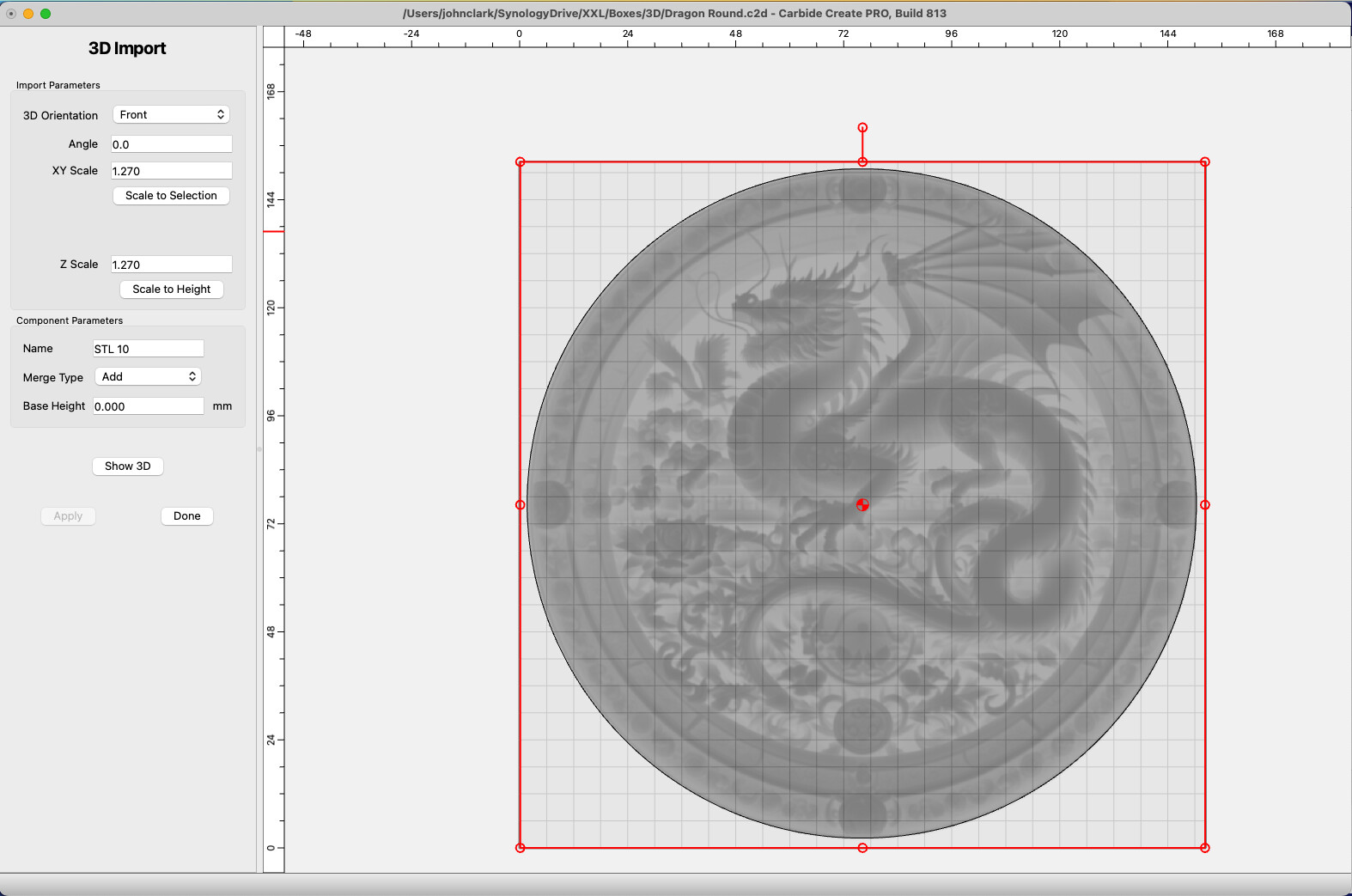This screenshot has height=896, width=1352.
Task: Click the "Component Parameters" section label
Action: click(70, 320)
